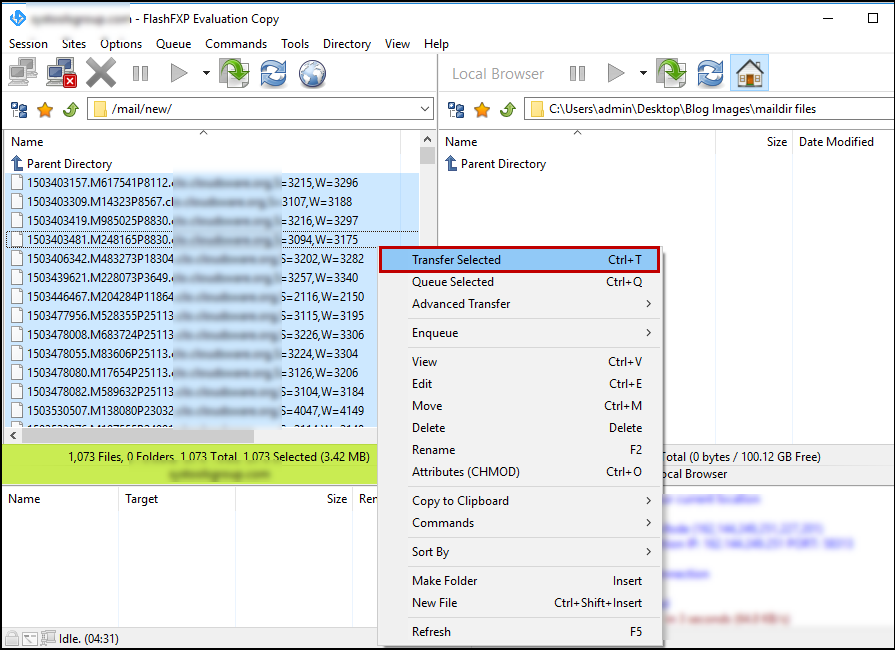Click the up arrow of the remote list vertical scrollbar
Image resolution: width=895 pixels, height=650 pixels.
[x=428, y=139]
